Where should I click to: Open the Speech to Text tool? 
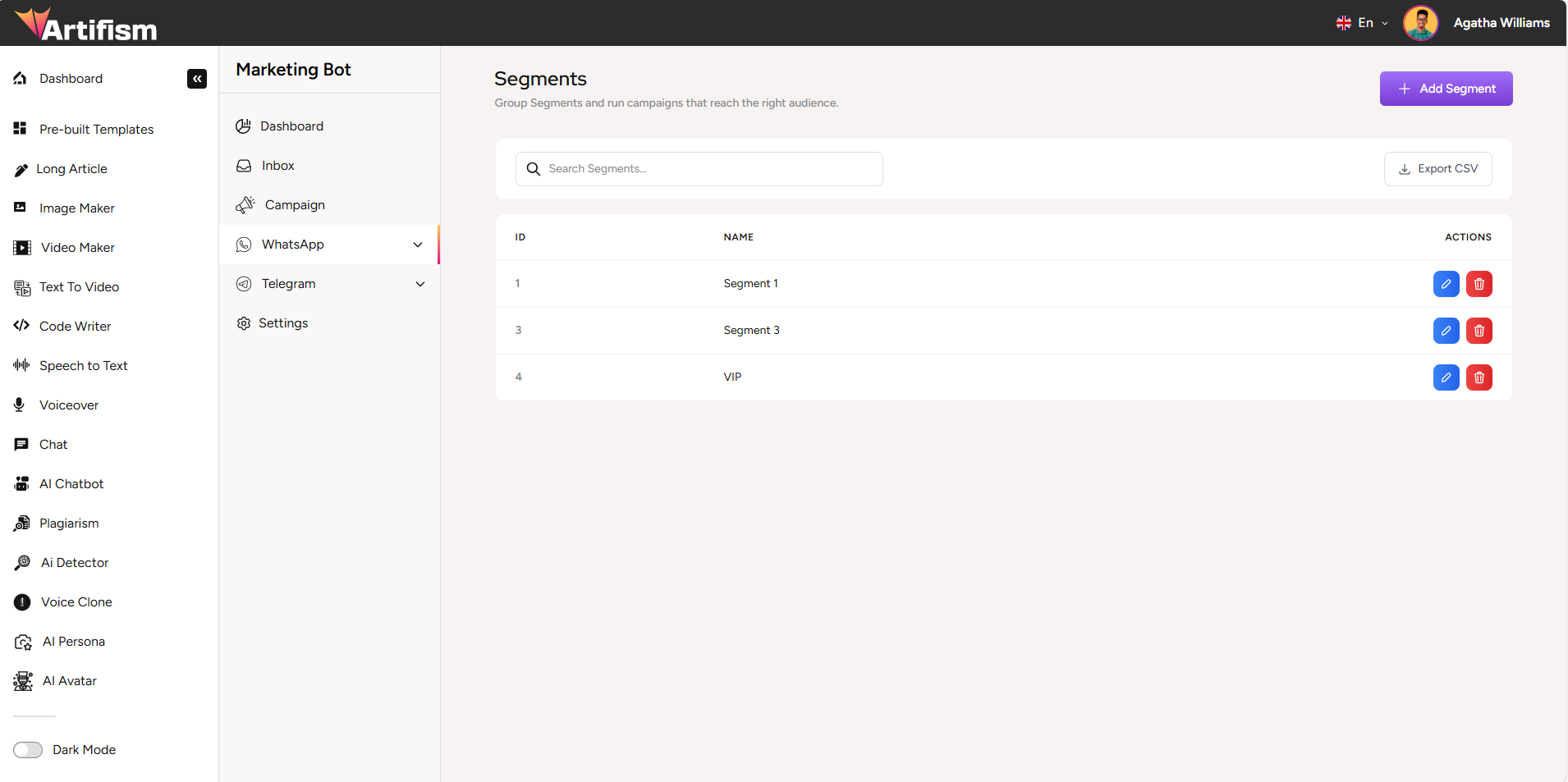pos(83,365)
